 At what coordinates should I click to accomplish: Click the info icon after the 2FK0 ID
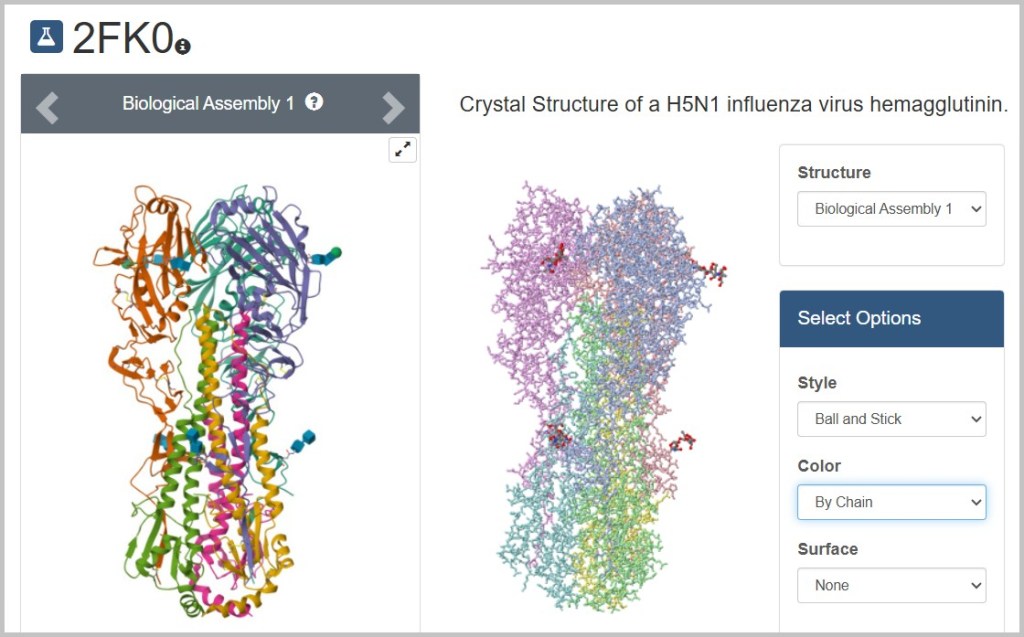182,45
